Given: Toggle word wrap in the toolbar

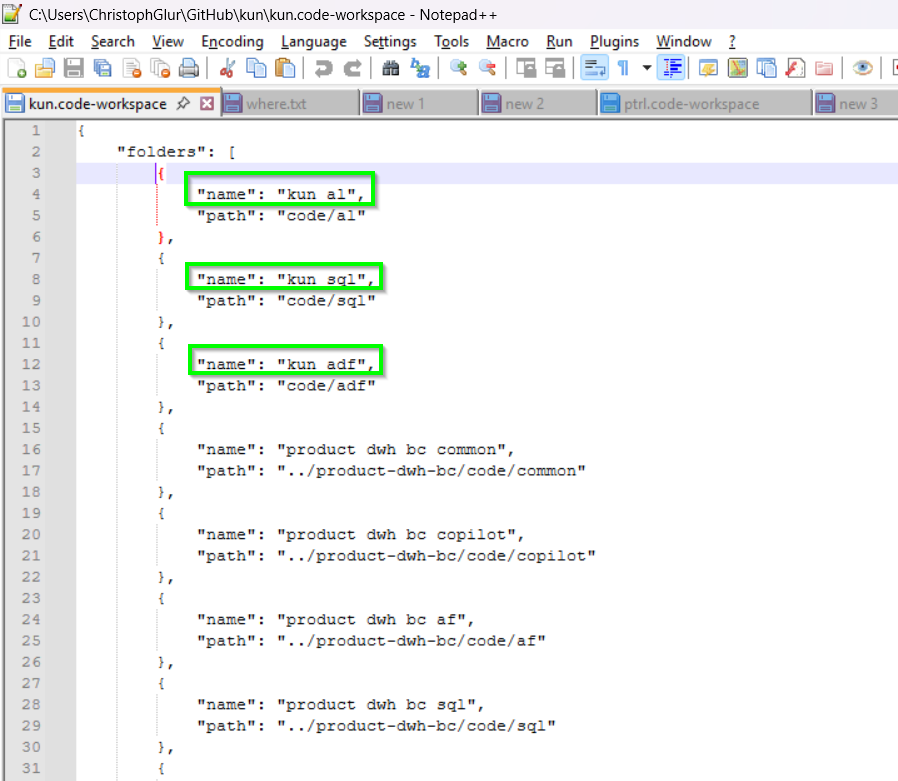Looking at the screenshot, I should point(594,68).
